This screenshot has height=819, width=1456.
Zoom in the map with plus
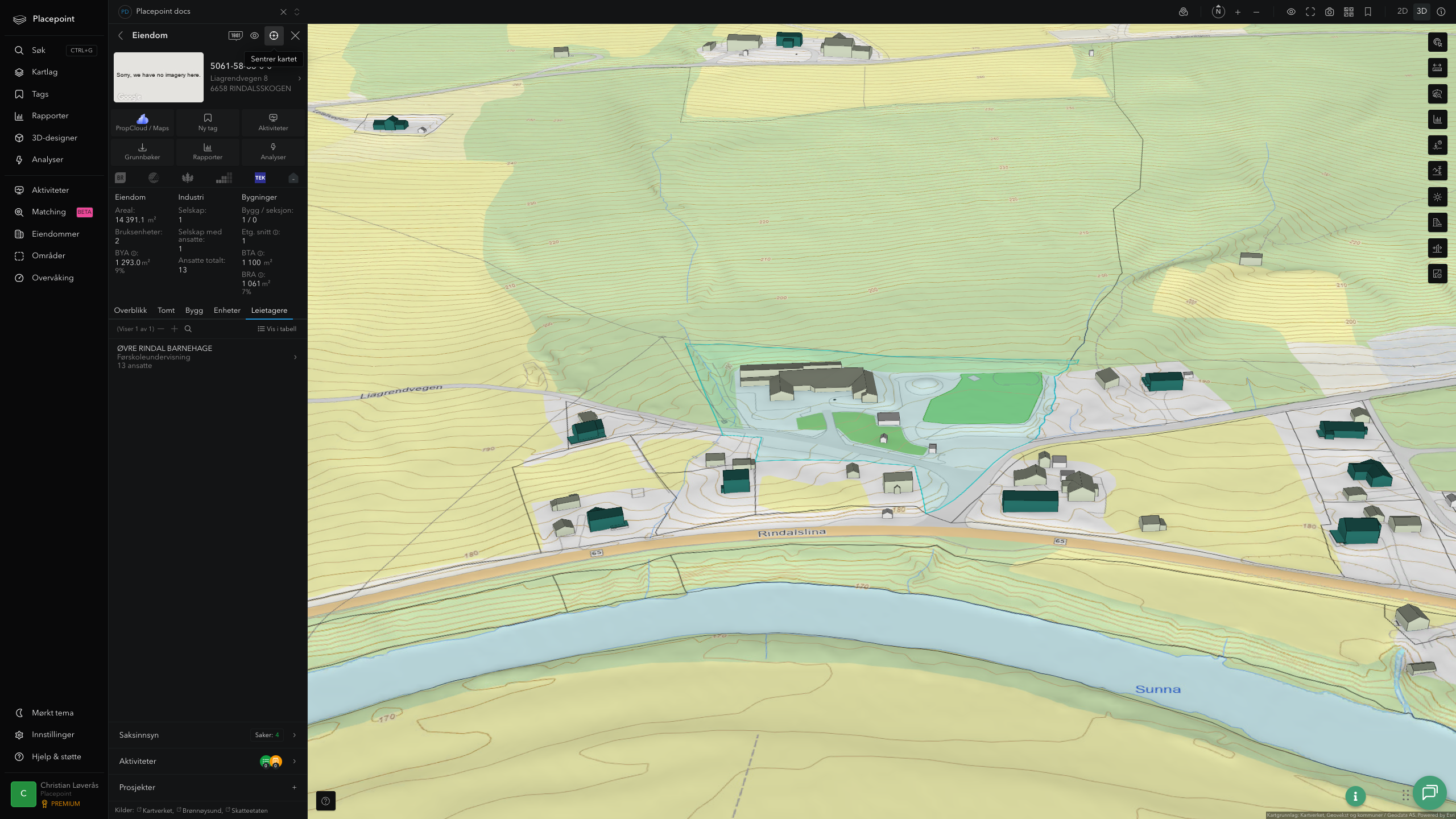coord(1238,12)
